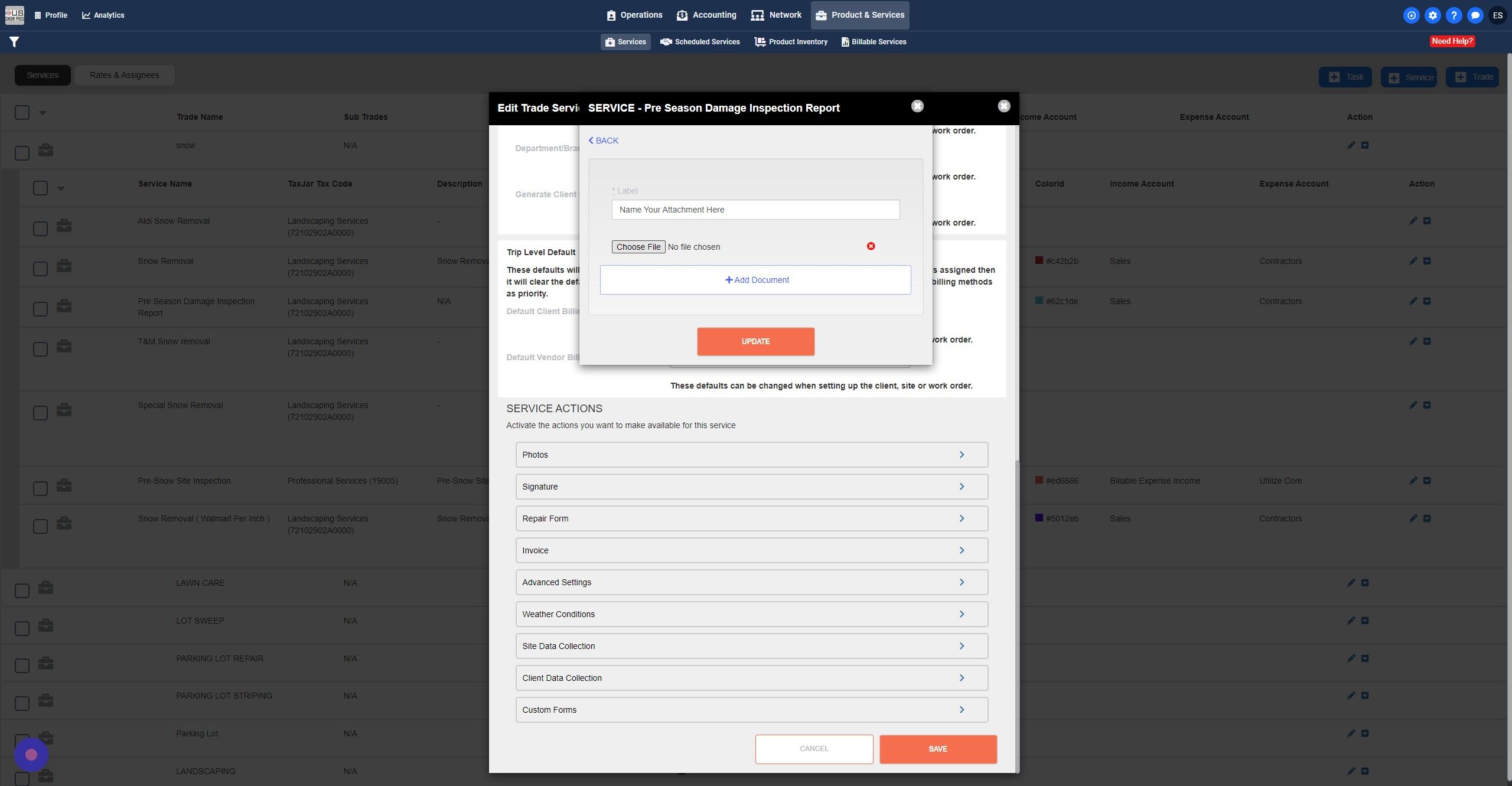Click the #c42b2b color swatch

pos(1039,260)
